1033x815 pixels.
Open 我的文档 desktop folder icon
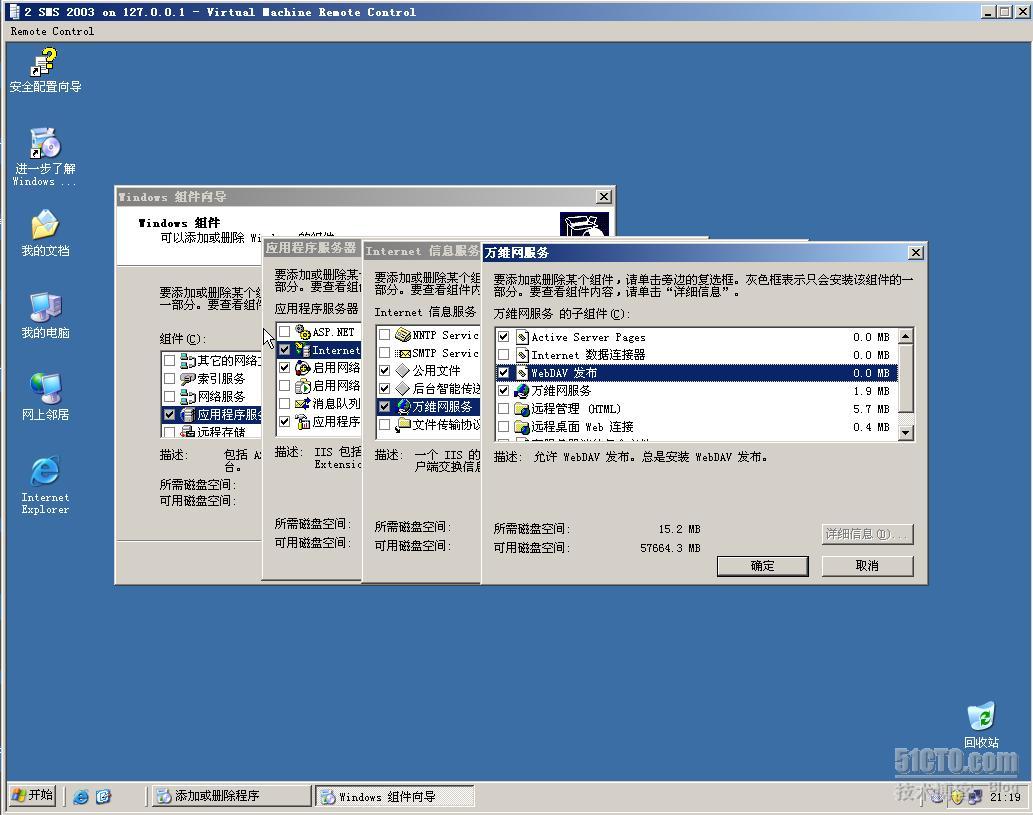point(45,232)
